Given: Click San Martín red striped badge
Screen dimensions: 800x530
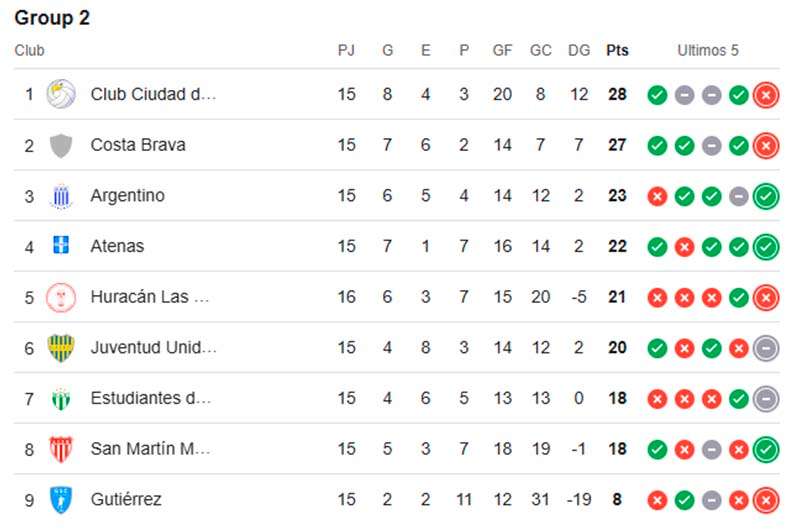Looking at the screenshot, I should pyautogui.click(x=61, y=449).
